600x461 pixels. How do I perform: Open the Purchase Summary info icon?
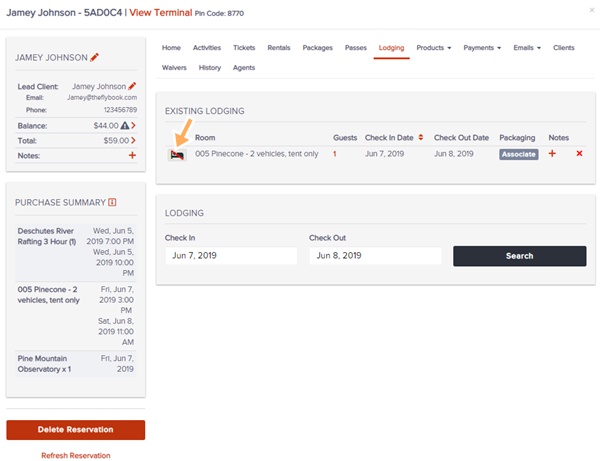coord(112,202)
